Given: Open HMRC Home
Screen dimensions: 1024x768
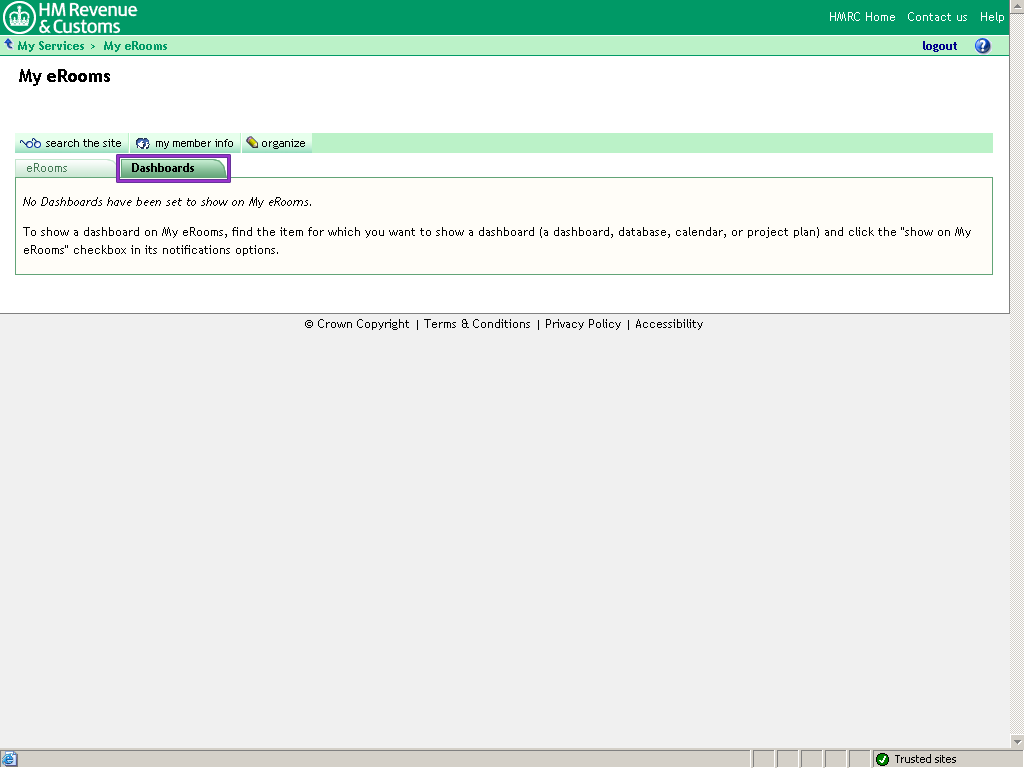Looking at the screenshot, I should (x=861, y=17).
